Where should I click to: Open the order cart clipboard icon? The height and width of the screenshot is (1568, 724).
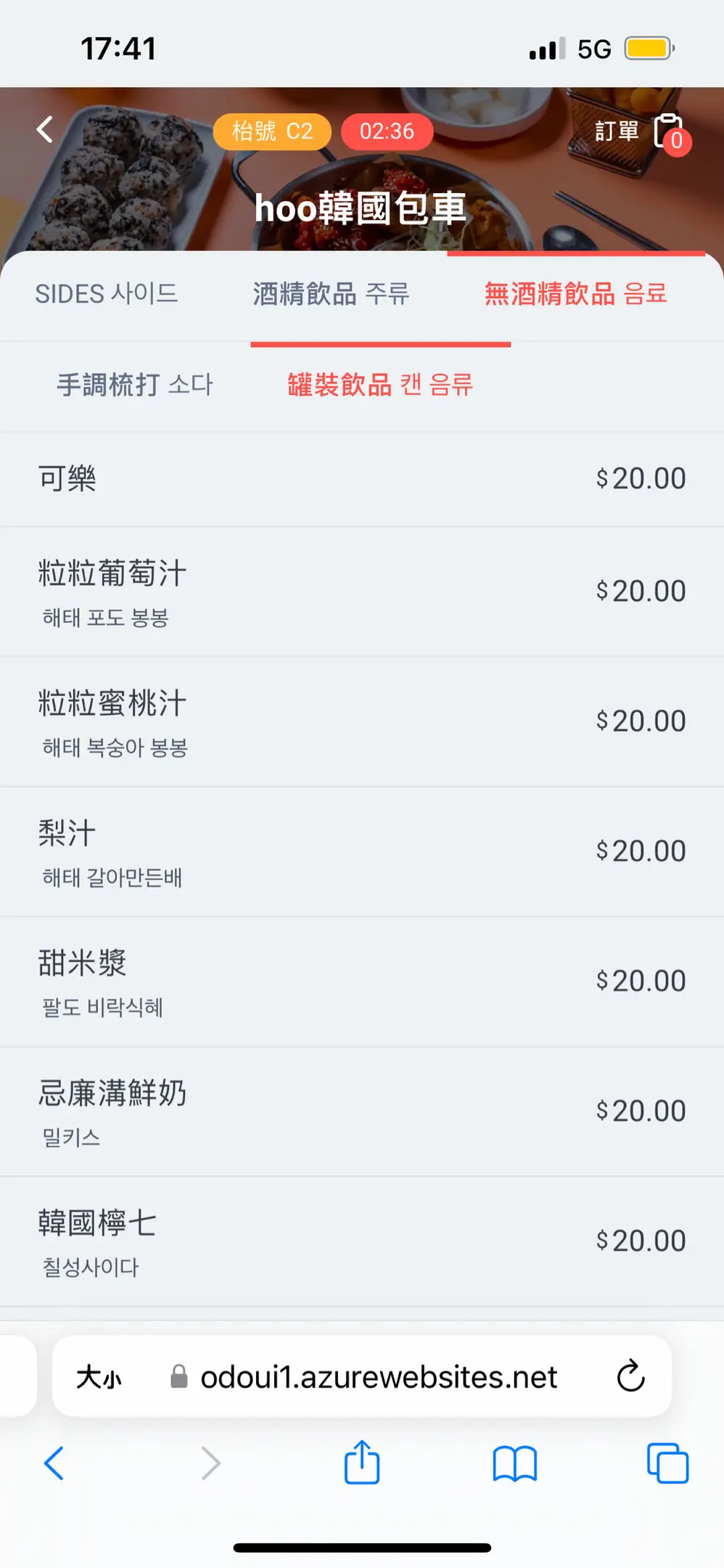tap(669, 131)
